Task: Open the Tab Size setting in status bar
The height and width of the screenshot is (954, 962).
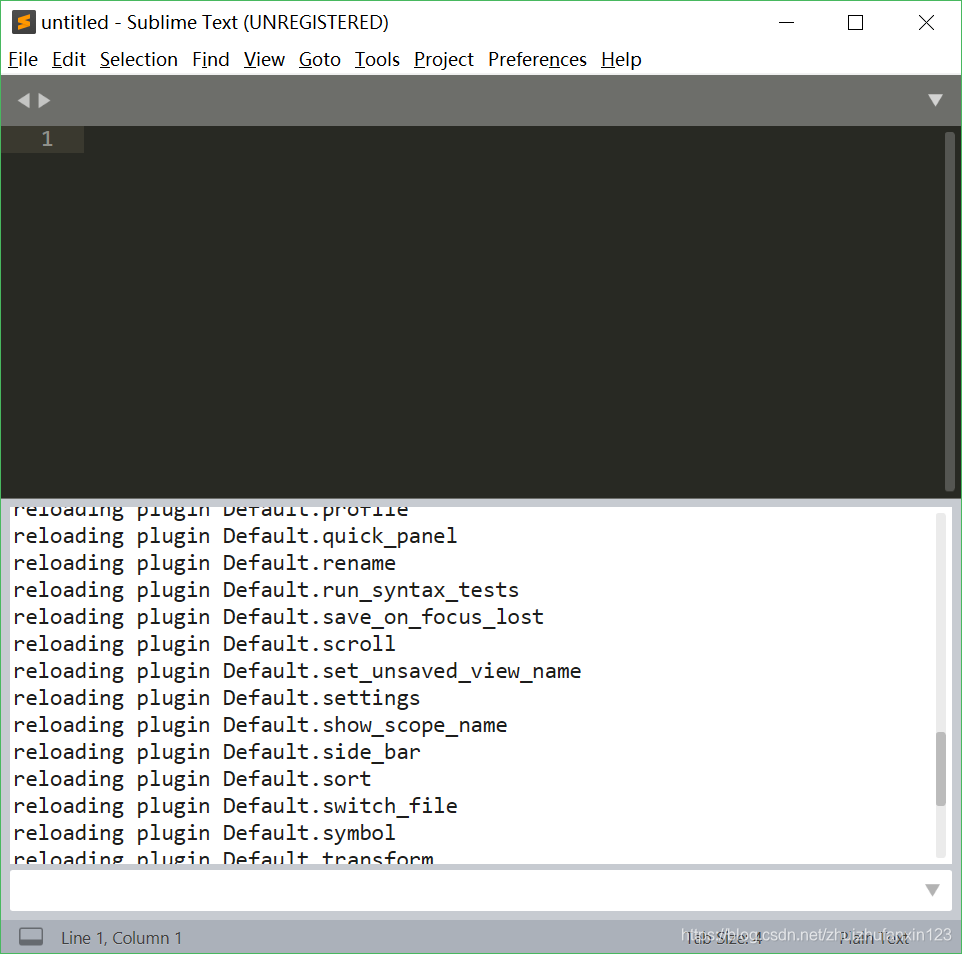Action: (723, 938)
